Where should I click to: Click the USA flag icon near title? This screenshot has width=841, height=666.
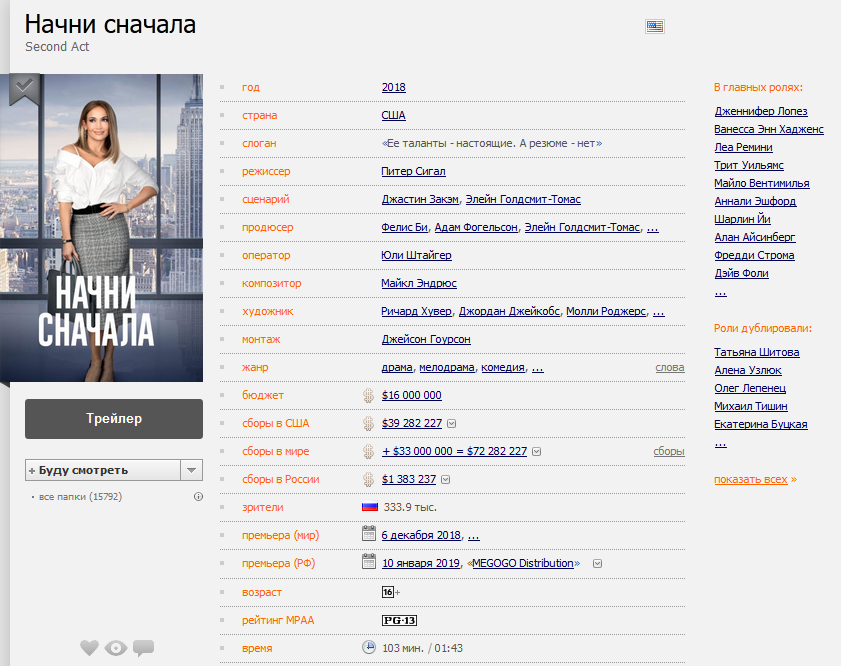coord(654,26)
